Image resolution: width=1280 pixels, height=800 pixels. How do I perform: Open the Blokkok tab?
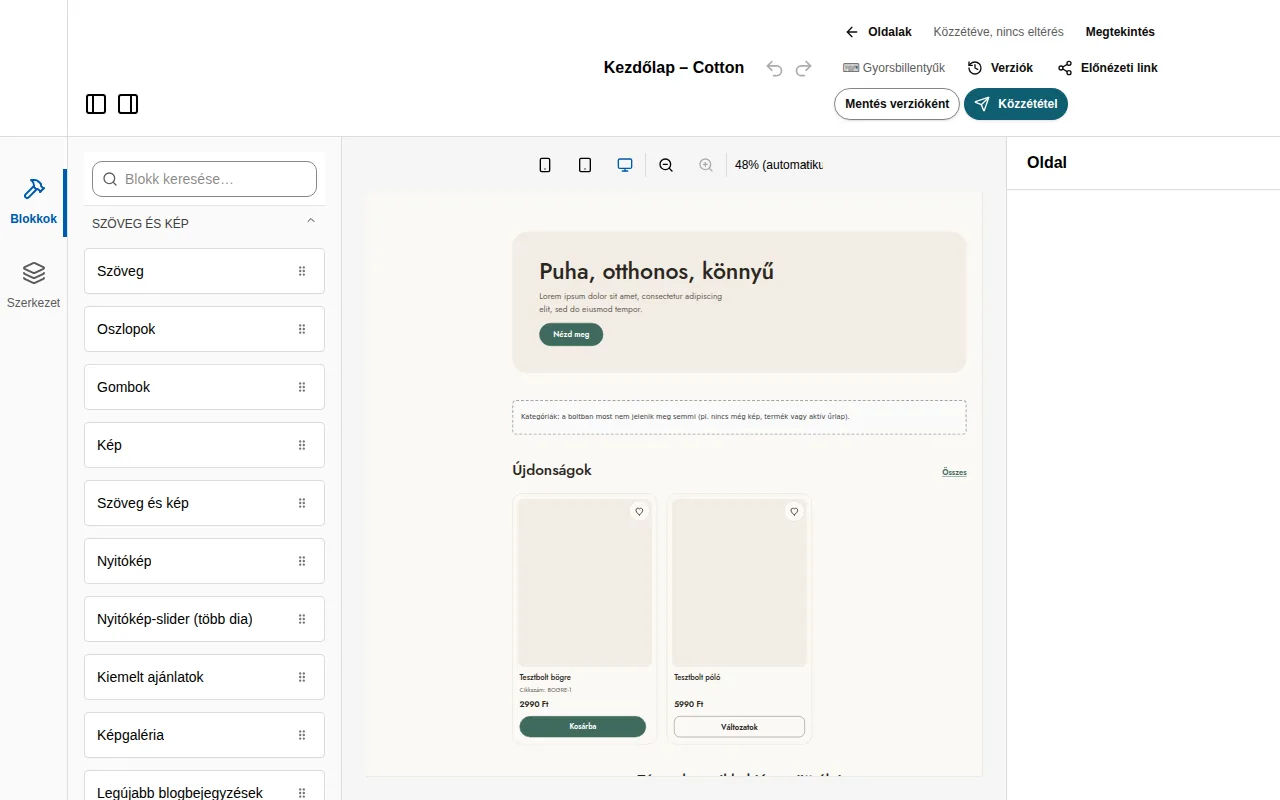tap(34, 202)
